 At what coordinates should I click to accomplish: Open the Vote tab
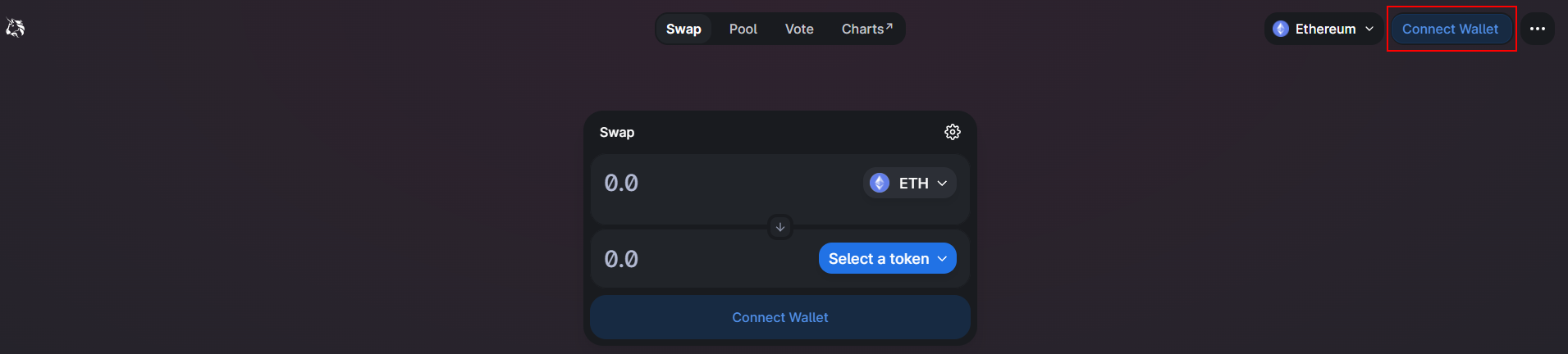[799, 29]
